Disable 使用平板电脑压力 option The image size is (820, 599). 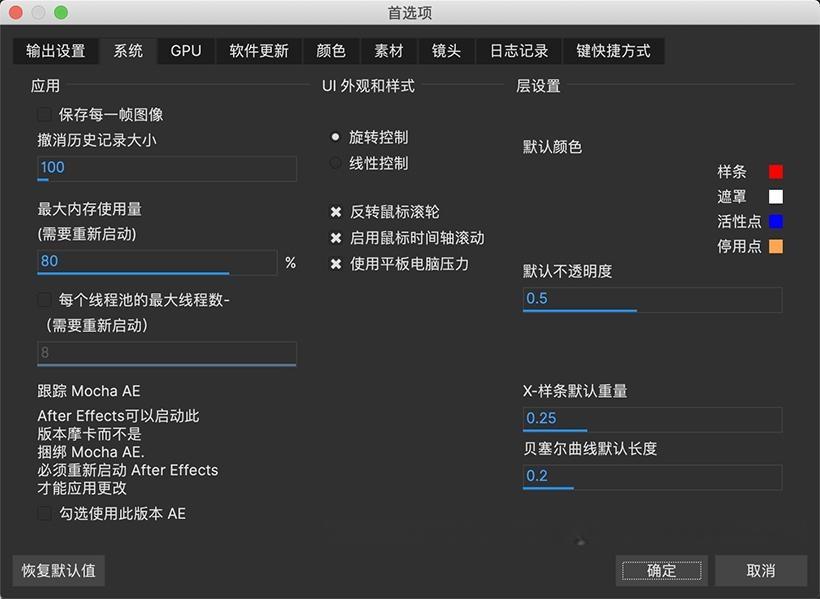pos(335,264)
